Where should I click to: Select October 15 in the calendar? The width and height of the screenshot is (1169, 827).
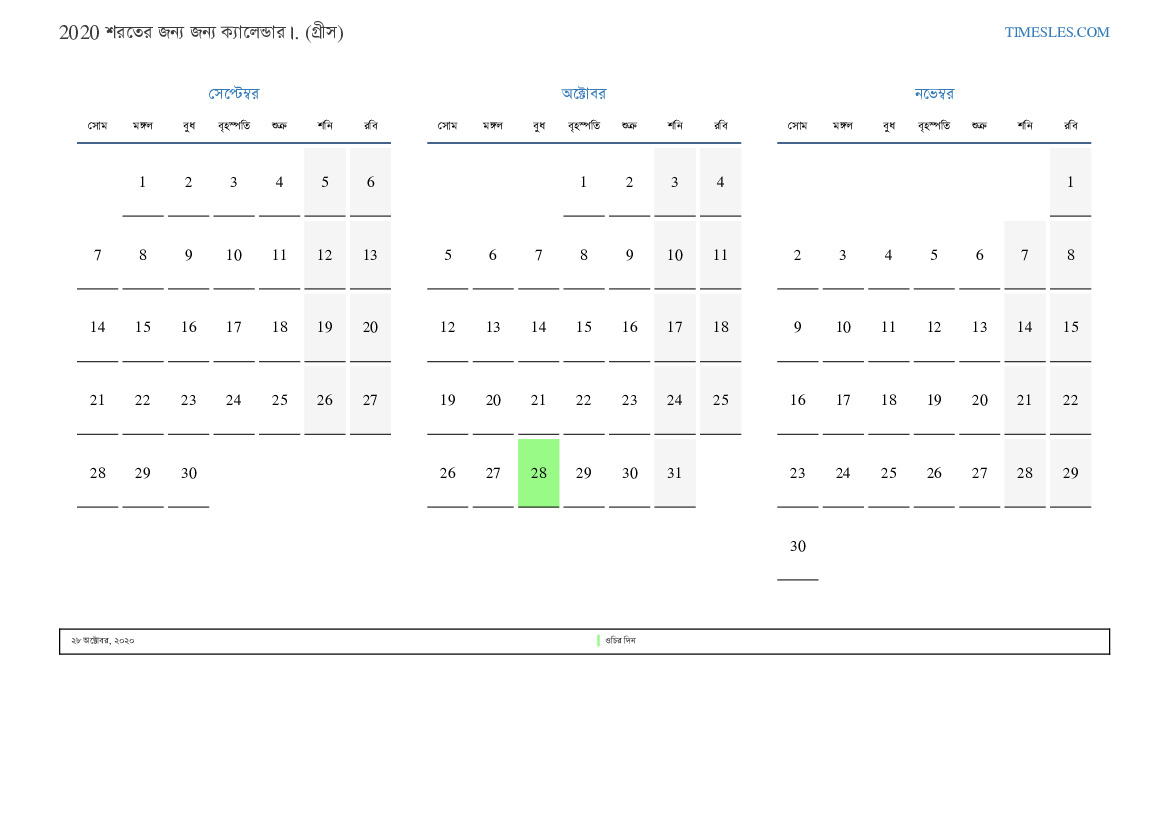pos(584,327)
